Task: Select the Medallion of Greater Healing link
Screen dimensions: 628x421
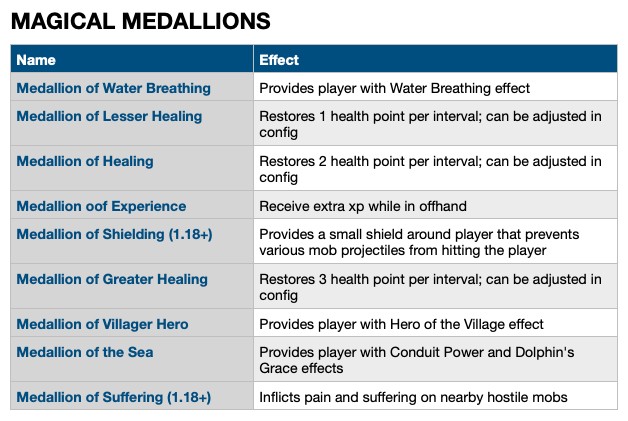Action: tap(112, 279)
